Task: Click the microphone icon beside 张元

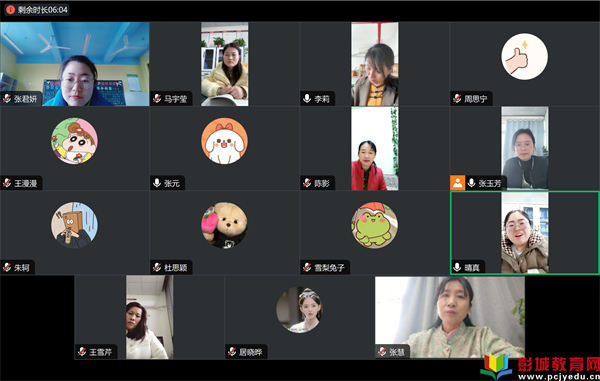Action: pyautogui.click(x=157, y=183)
